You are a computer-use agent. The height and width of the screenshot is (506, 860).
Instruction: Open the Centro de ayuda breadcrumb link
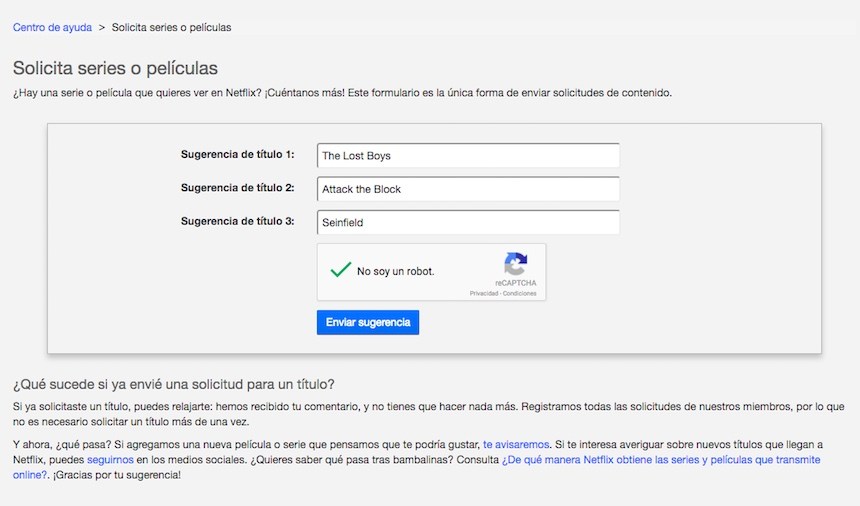click(x=50, y=27)
